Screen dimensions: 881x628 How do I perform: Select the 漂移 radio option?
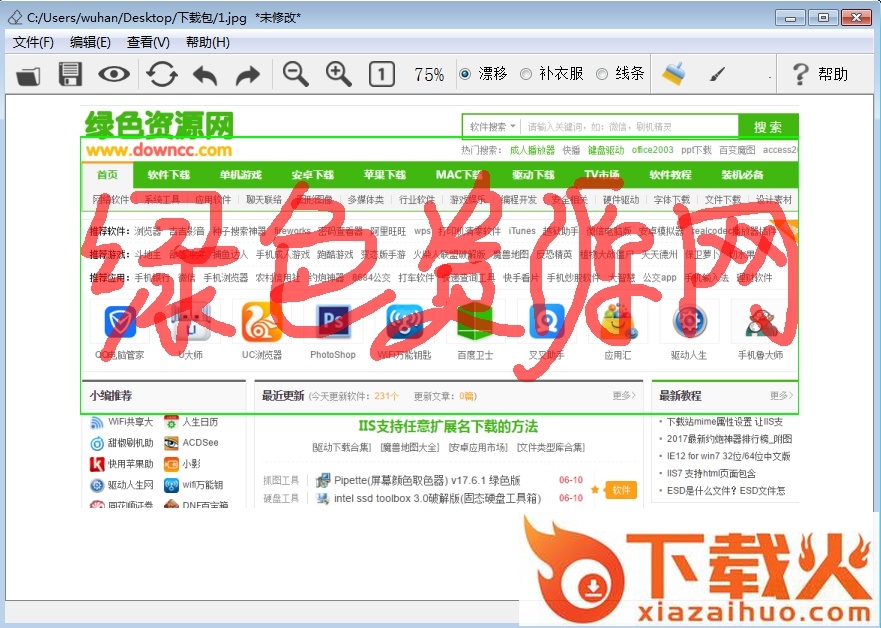484,74
